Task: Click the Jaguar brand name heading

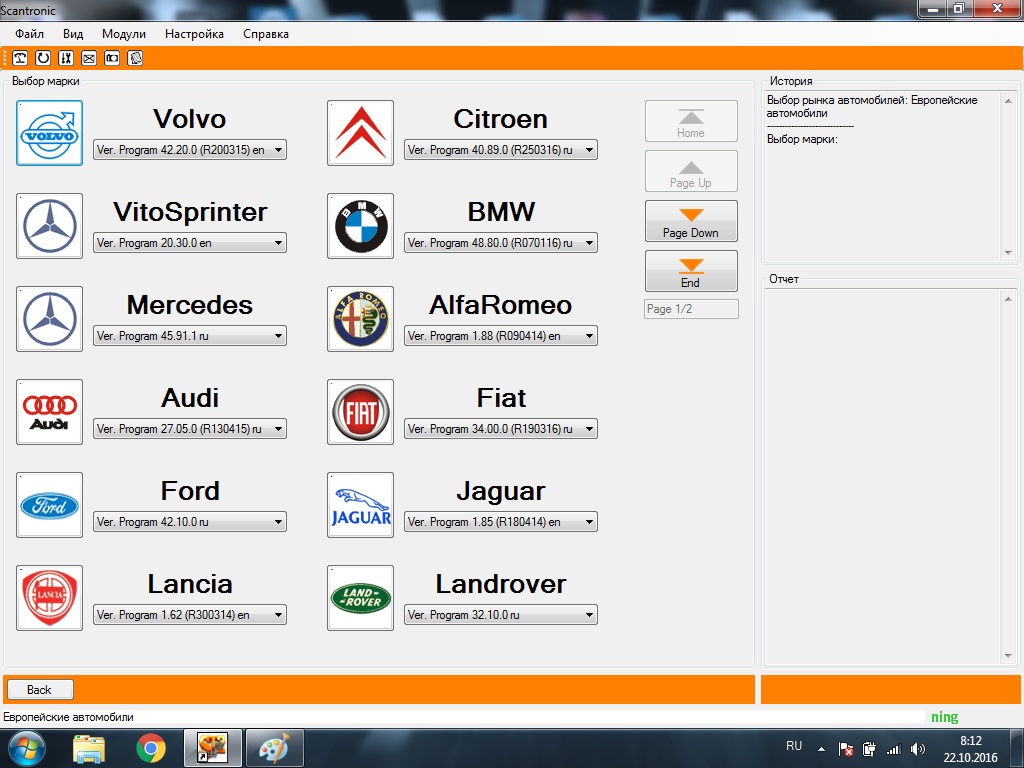Action: [x=501, y=491]
